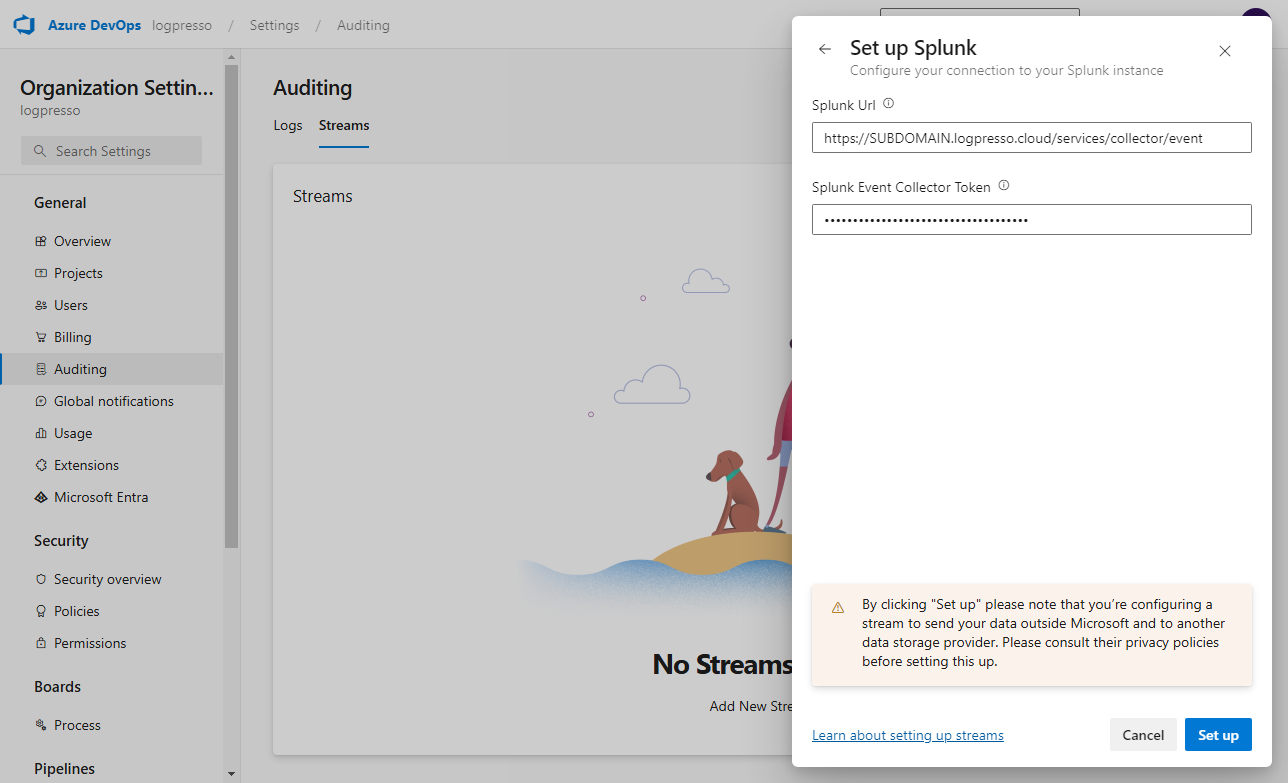The image size is (1288, 783).
Task: Open Permissions settings
Action: click(x=112, y=643)
